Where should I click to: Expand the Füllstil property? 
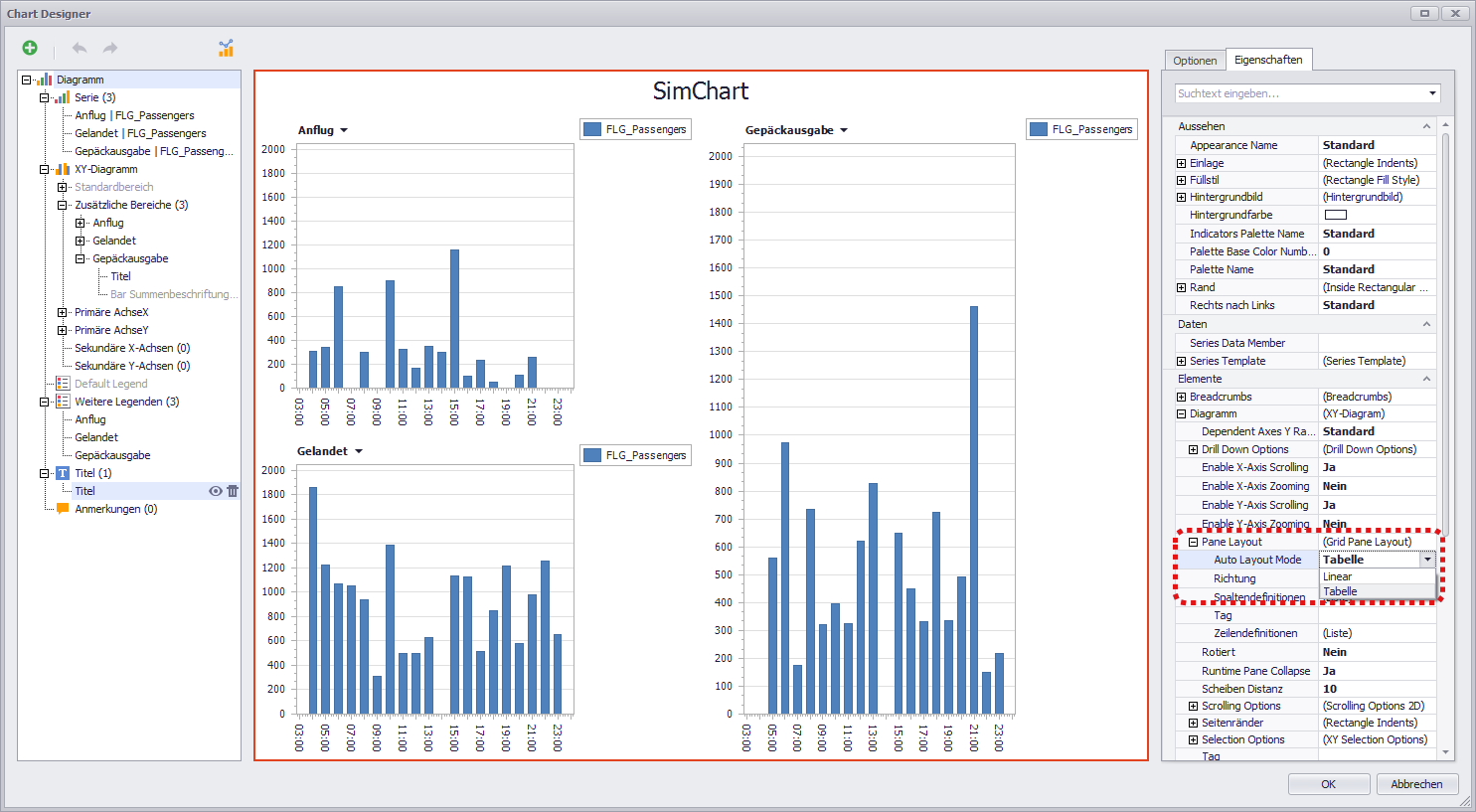pos(1181,180)
